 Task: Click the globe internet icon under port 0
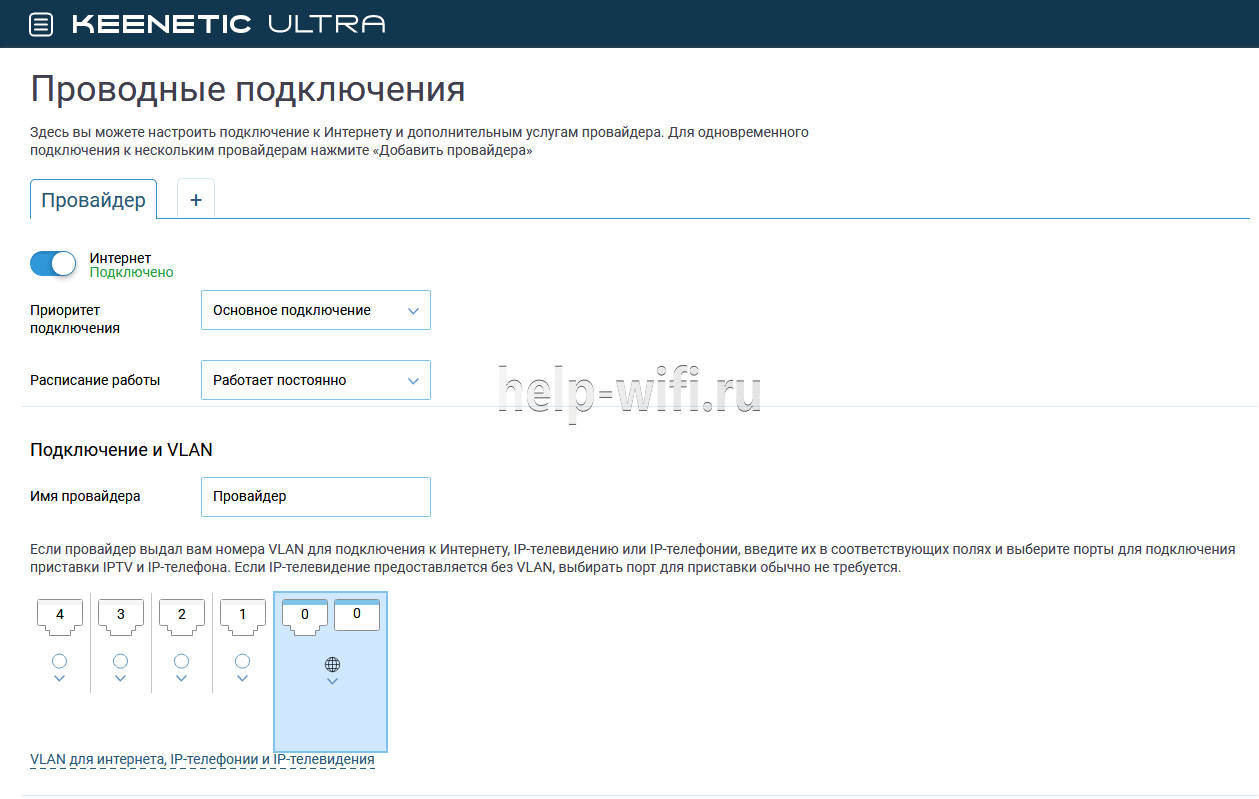(332, 664)
